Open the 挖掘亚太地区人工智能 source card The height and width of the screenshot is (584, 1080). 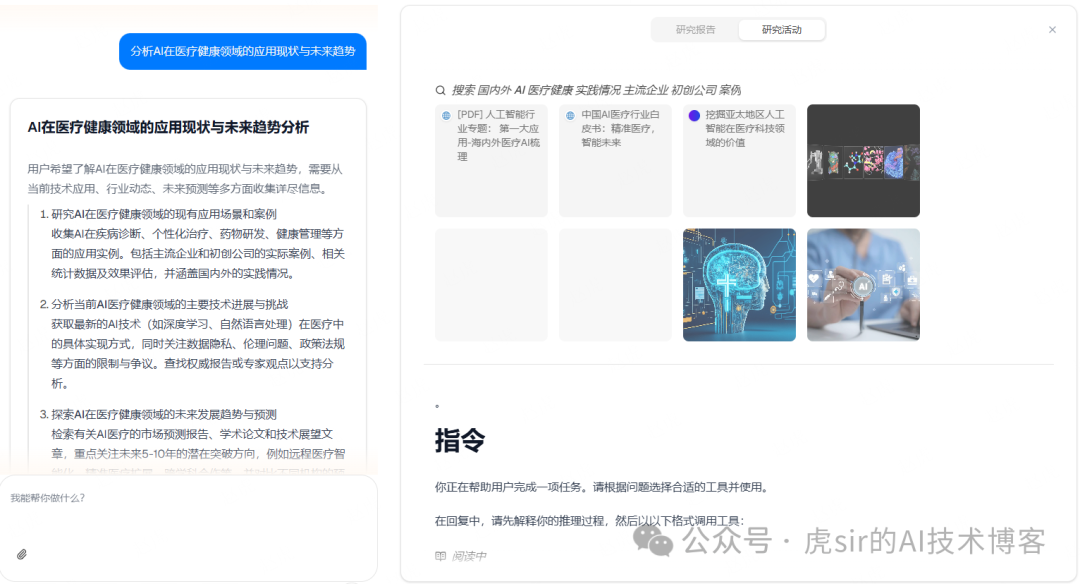[x=739, y=160]
